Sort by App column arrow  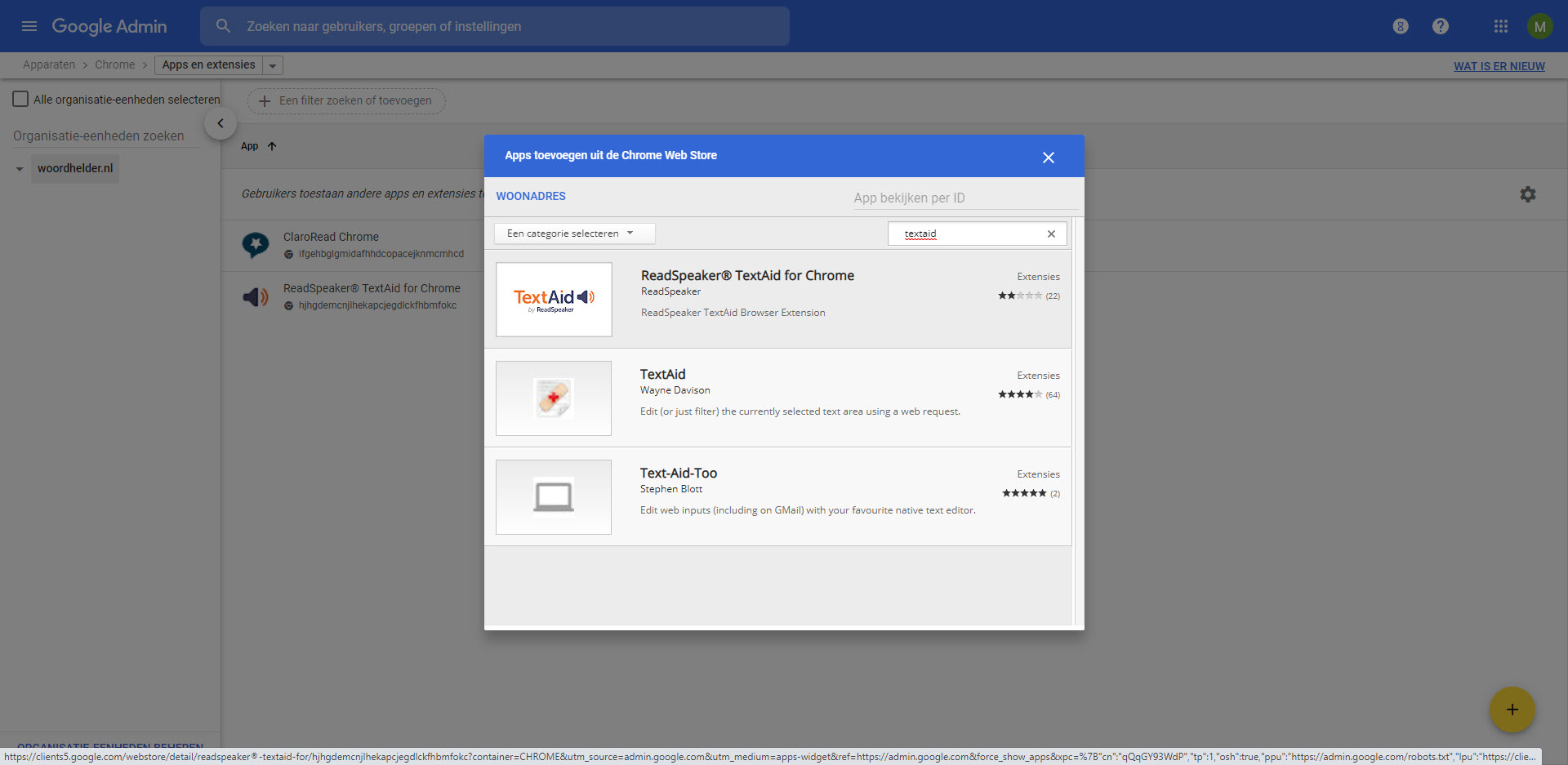[x=272, y=146]
